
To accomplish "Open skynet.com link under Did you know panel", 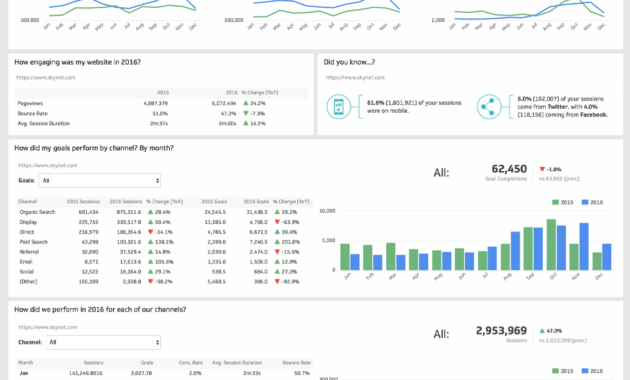I will click(x=355, y=78).
